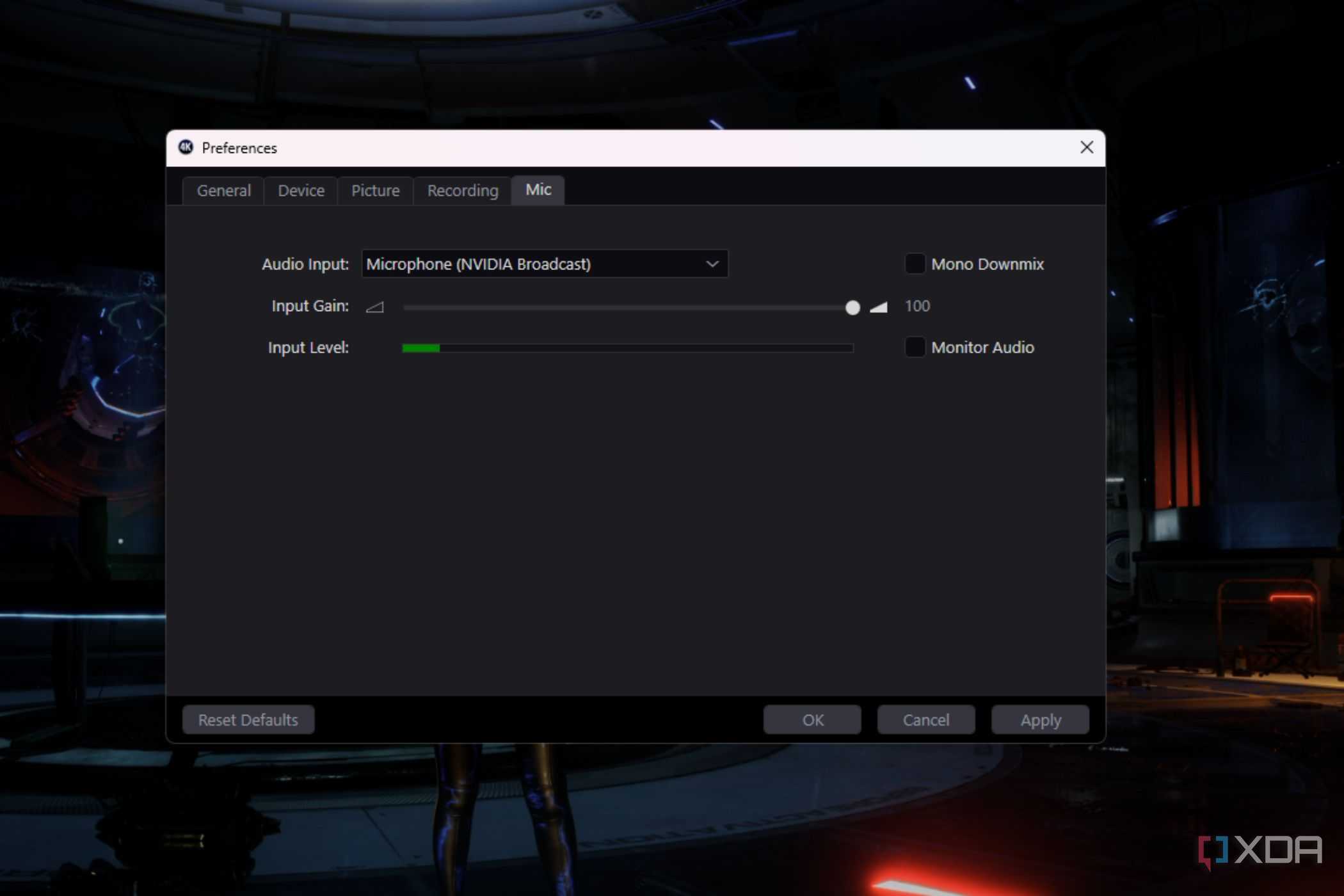Open the Audio Input dropdown
The width and height of the screenshot is (1344, 896).
pyautogui.click(x=545, y=264)
